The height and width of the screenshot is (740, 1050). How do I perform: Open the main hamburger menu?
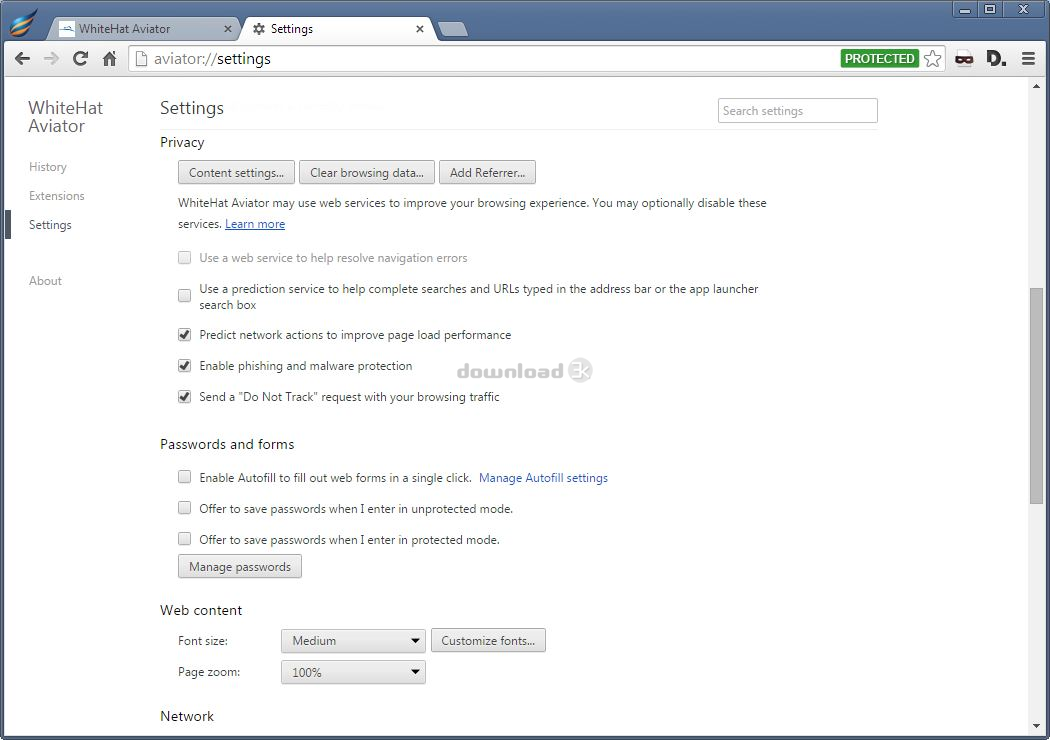(1029, 59)
